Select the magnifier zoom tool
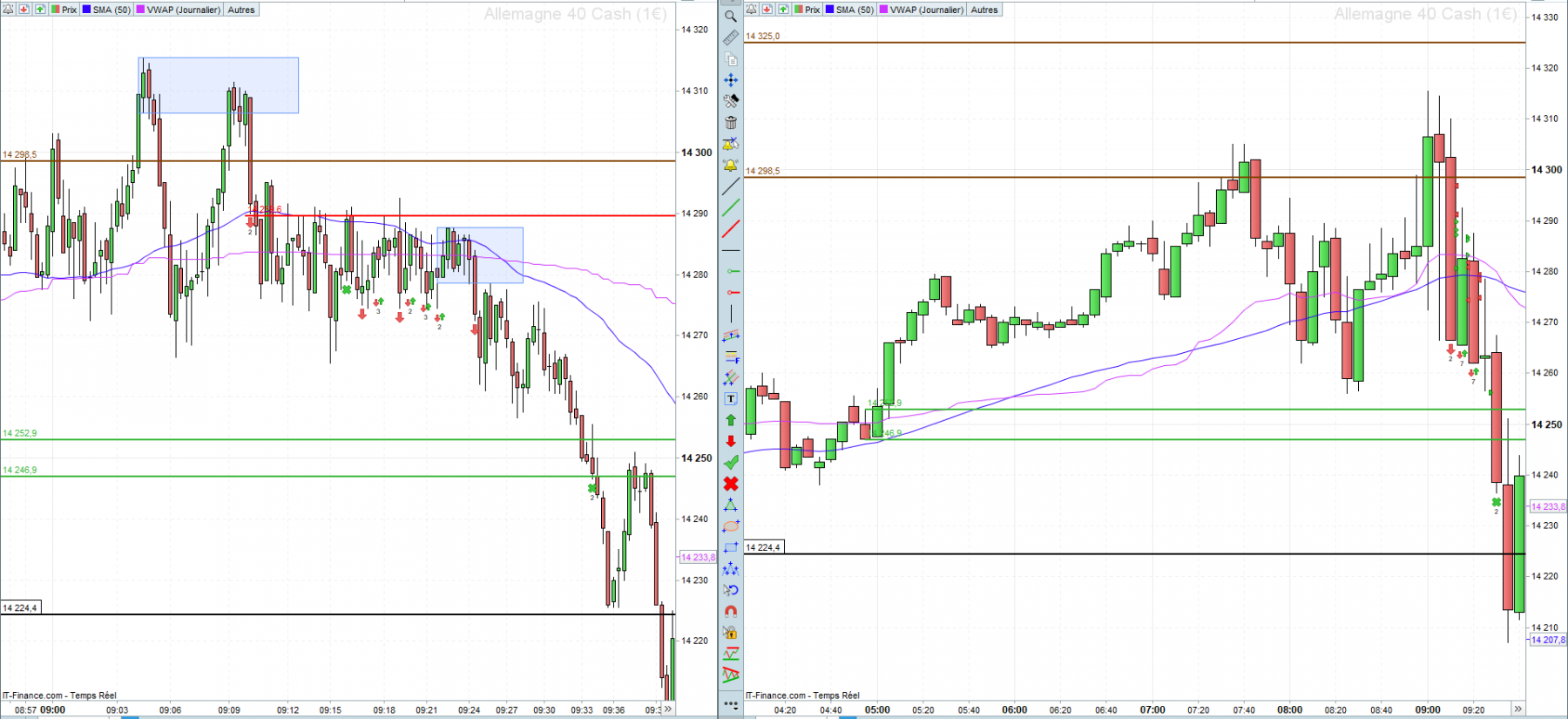Screen dimensions: 1568x719 [x=731, y=16]
